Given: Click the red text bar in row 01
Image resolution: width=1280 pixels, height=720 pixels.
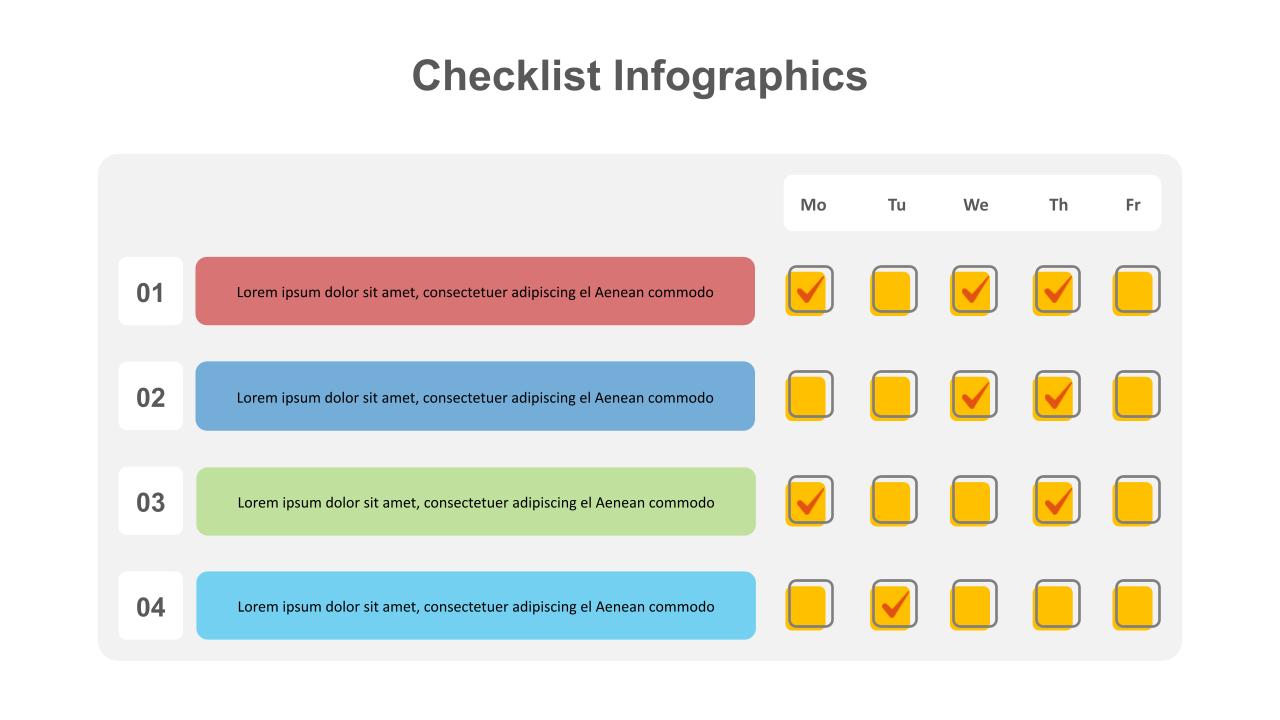Looking at the screenshot, I should tap(475, 291).
